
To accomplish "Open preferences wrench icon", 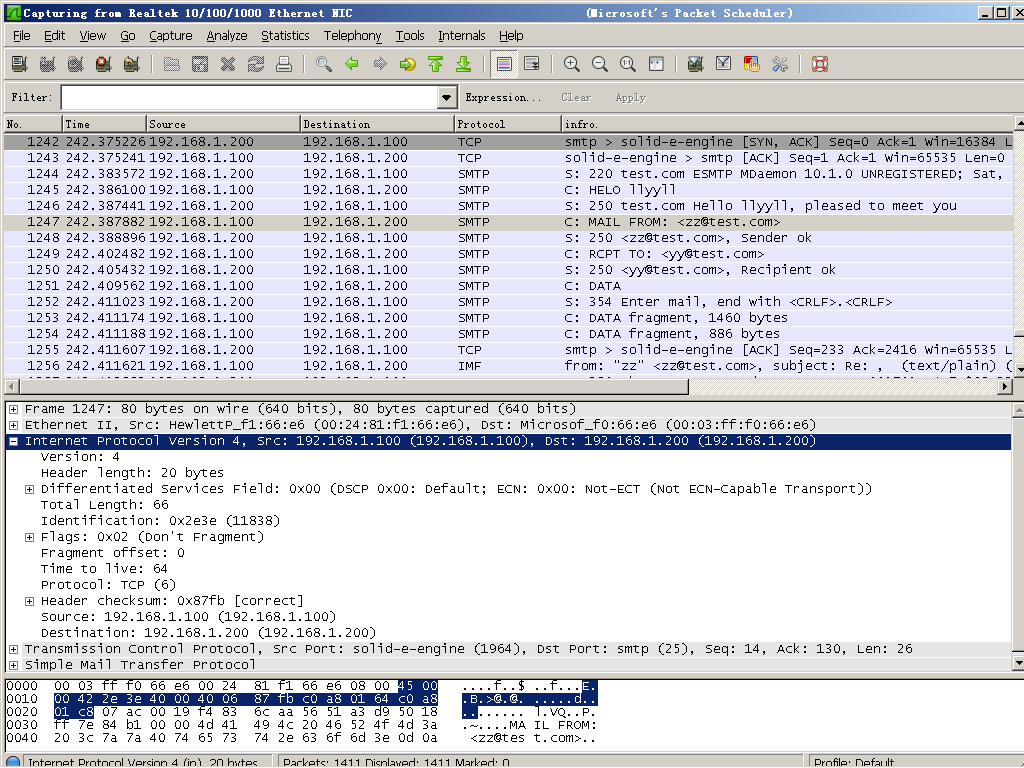I will (780, 64).
